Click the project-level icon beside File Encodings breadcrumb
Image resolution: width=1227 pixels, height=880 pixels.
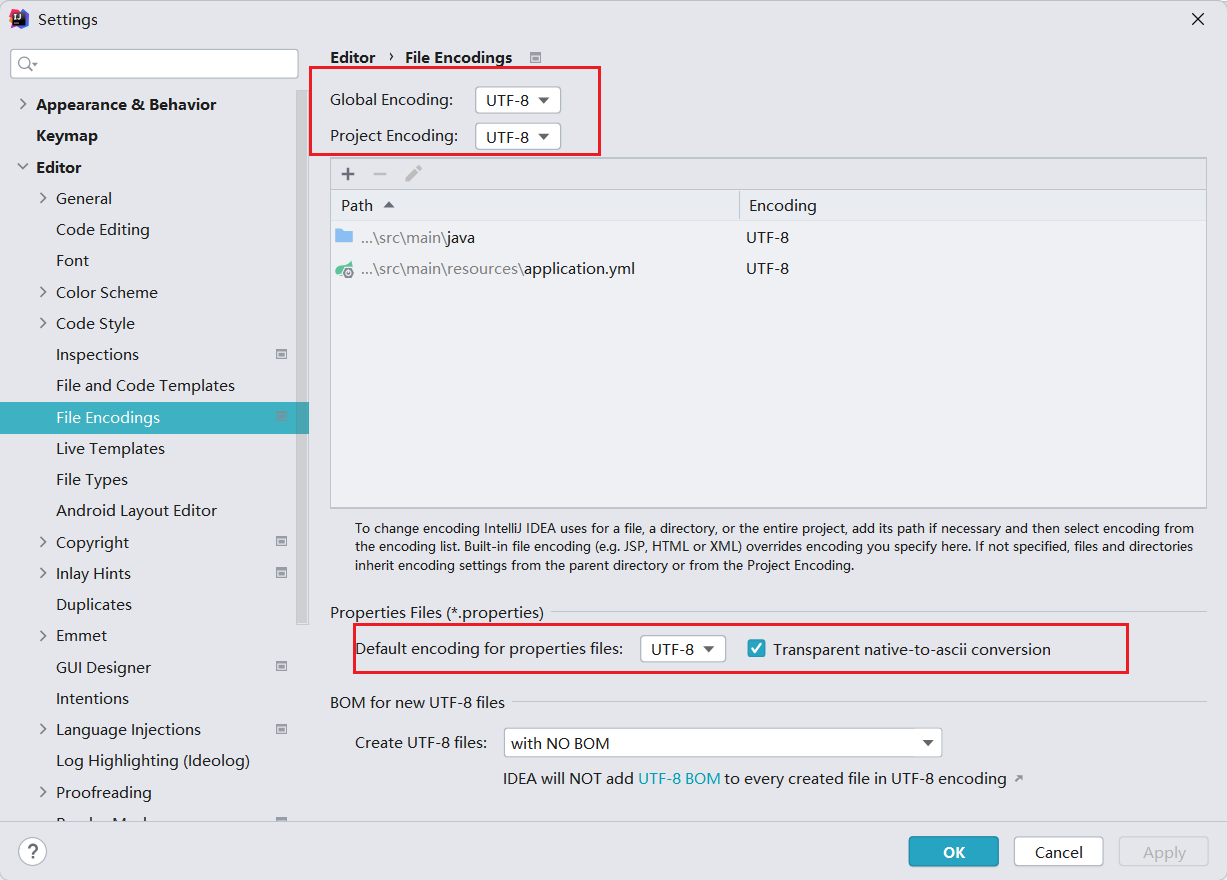coord(535,58)
